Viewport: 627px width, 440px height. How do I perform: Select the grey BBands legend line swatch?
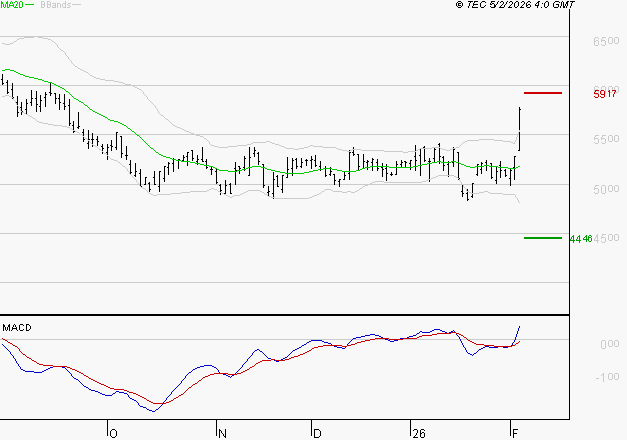[x=76, y=6]
